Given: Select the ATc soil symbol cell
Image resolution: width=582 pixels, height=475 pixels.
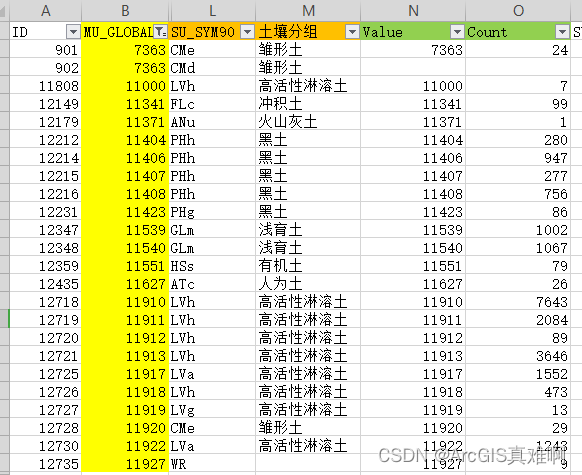Looking at the screenshot, I should (212, 284).
